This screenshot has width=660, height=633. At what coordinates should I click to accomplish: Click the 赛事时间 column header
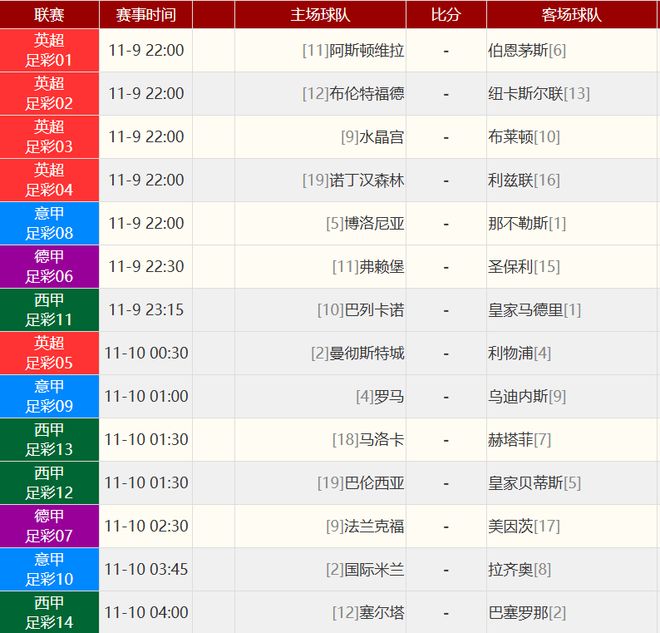click(146, 15)
